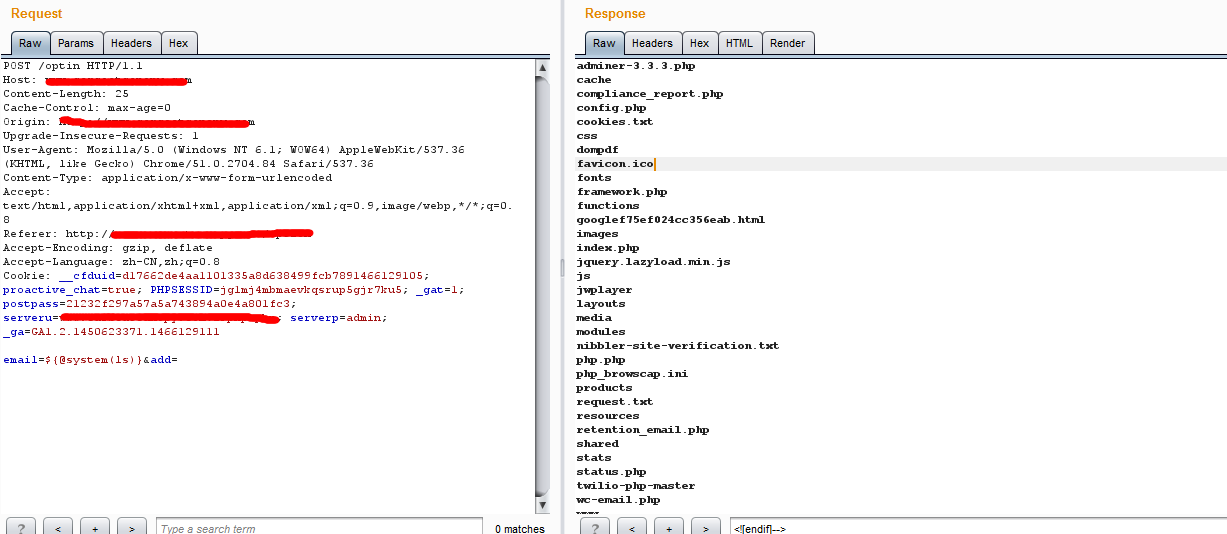Click the 'Response' panel heading
The image size is (1227, 534).
coord(615,13)
